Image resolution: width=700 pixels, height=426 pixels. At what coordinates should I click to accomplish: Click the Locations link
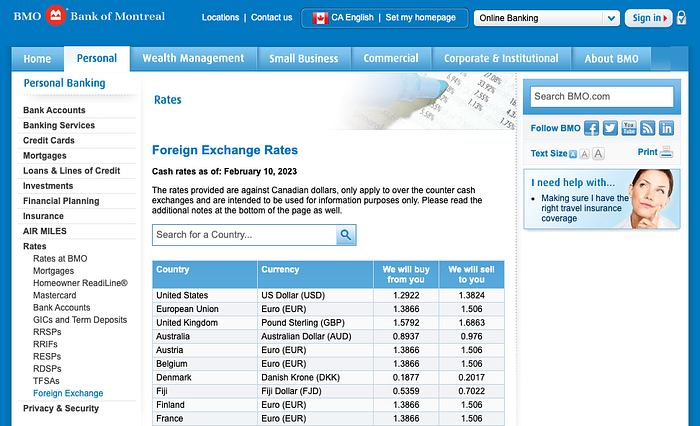tap(221, 17)
